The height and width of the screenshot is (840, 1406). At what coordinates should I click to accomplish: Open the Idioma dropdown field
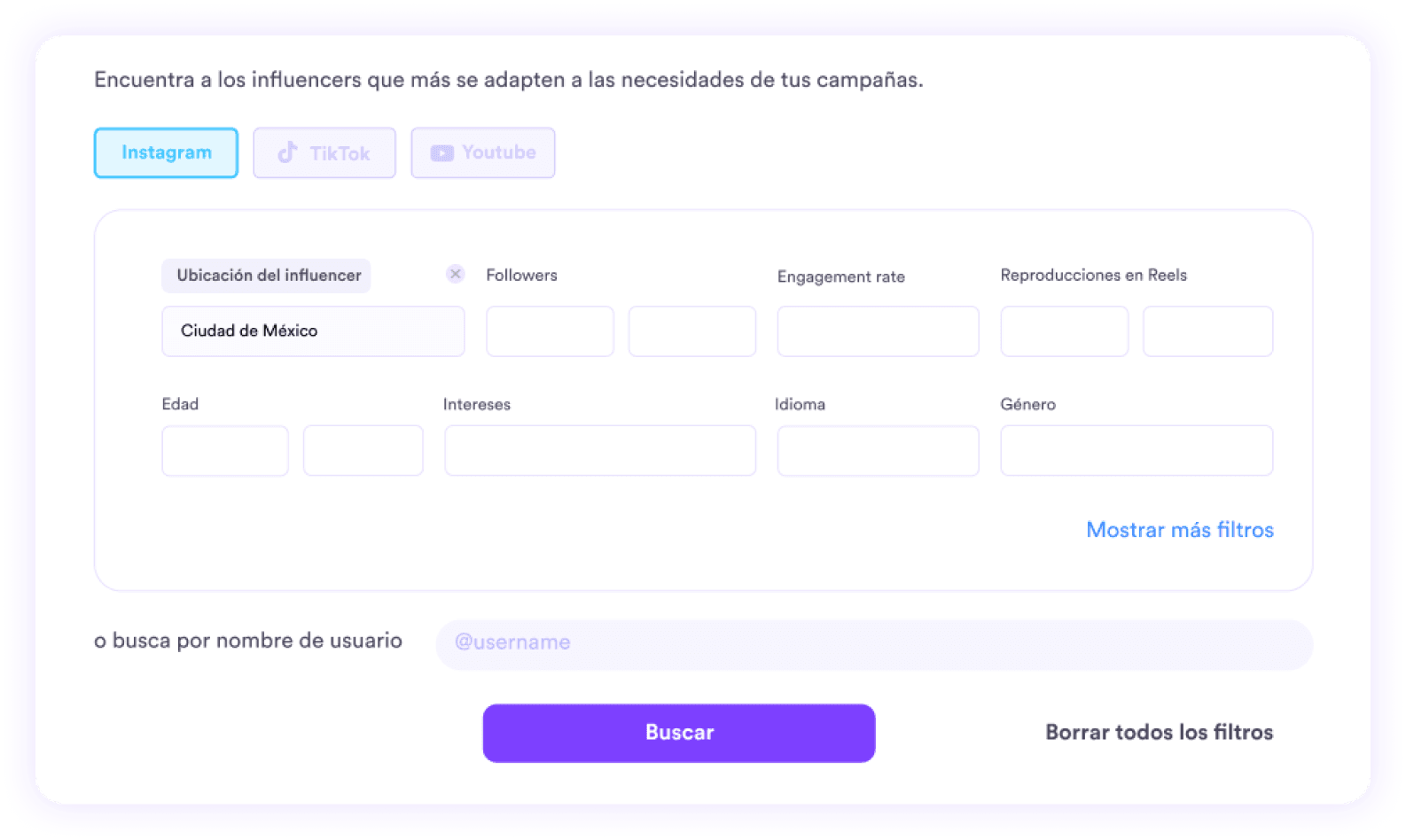(x=878, y=451)
